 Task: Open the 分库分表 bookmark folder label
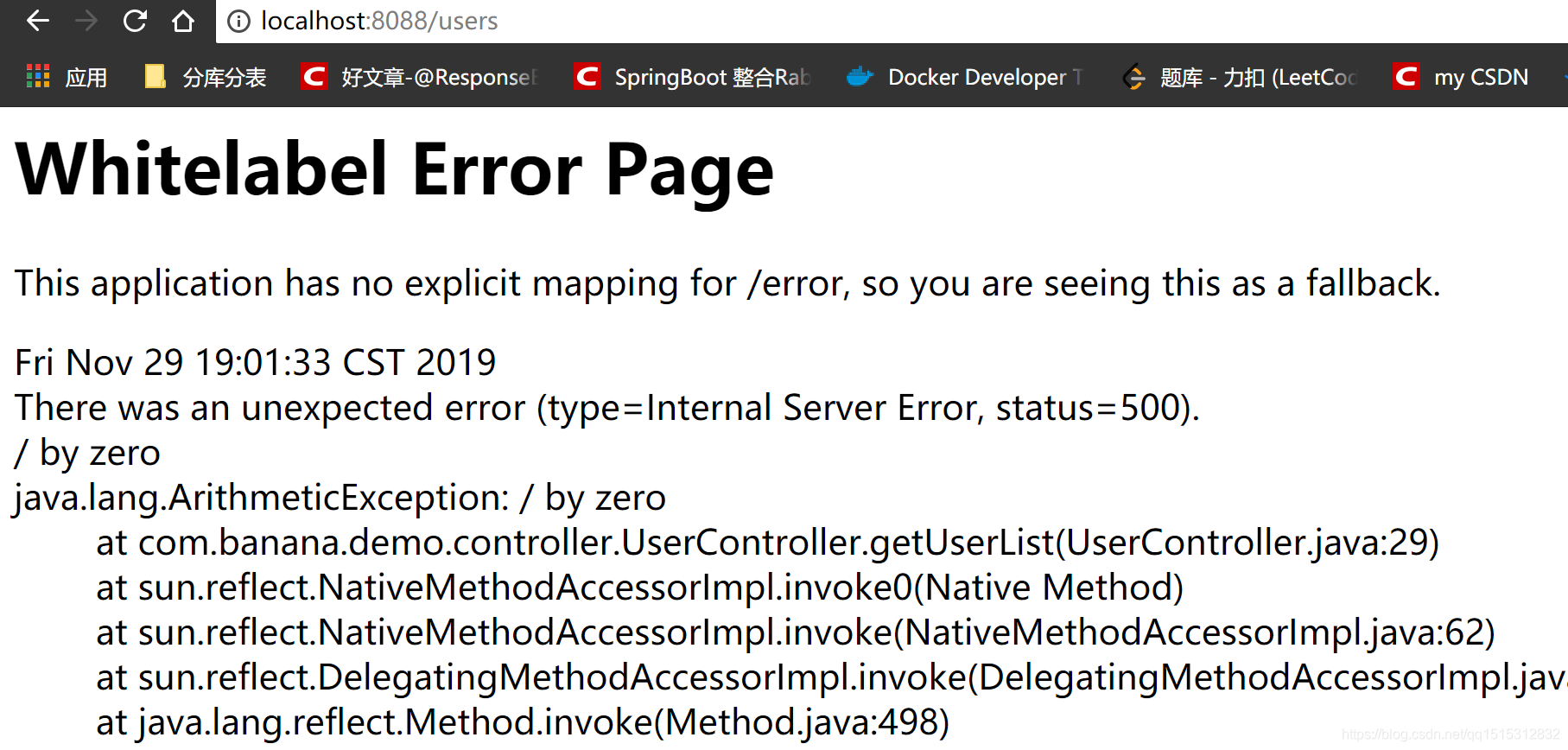(x=225, y=78)
